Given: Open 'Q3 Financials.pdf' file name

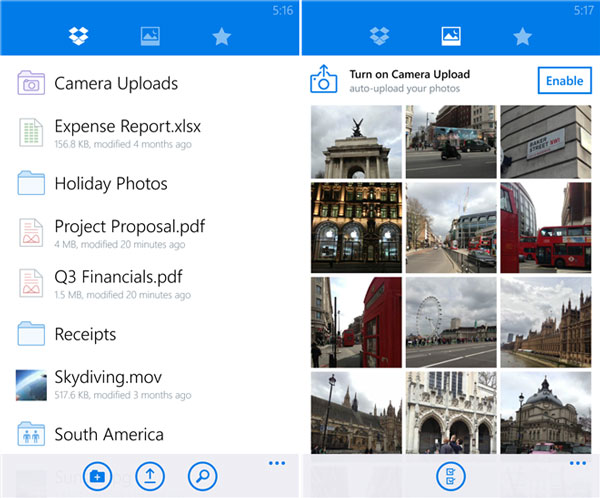Looking at the screenshot, I should [x=118, y=276].
